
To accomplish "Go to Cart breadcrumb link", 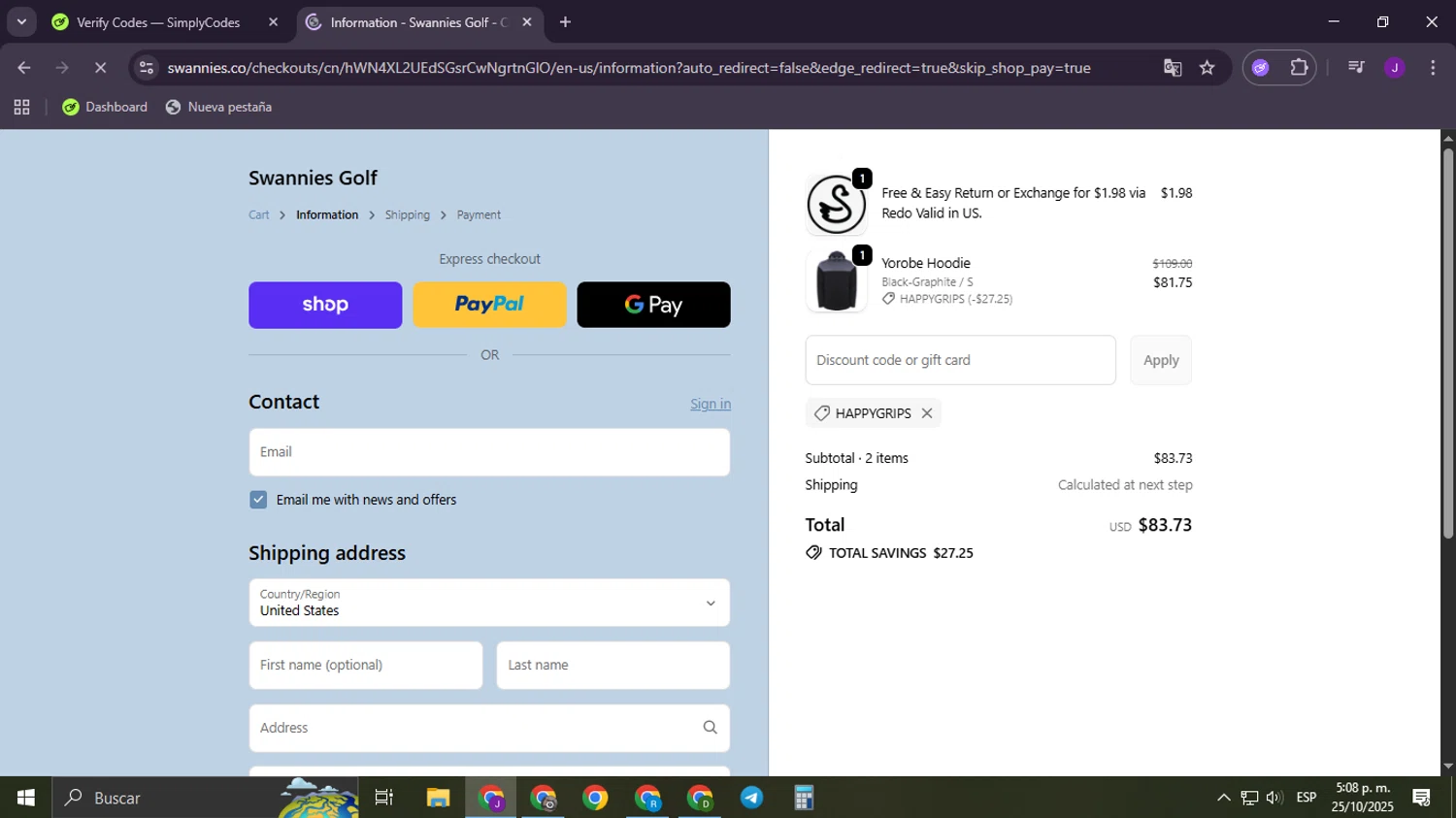I will pyautogui.click(x=259, y=214).
